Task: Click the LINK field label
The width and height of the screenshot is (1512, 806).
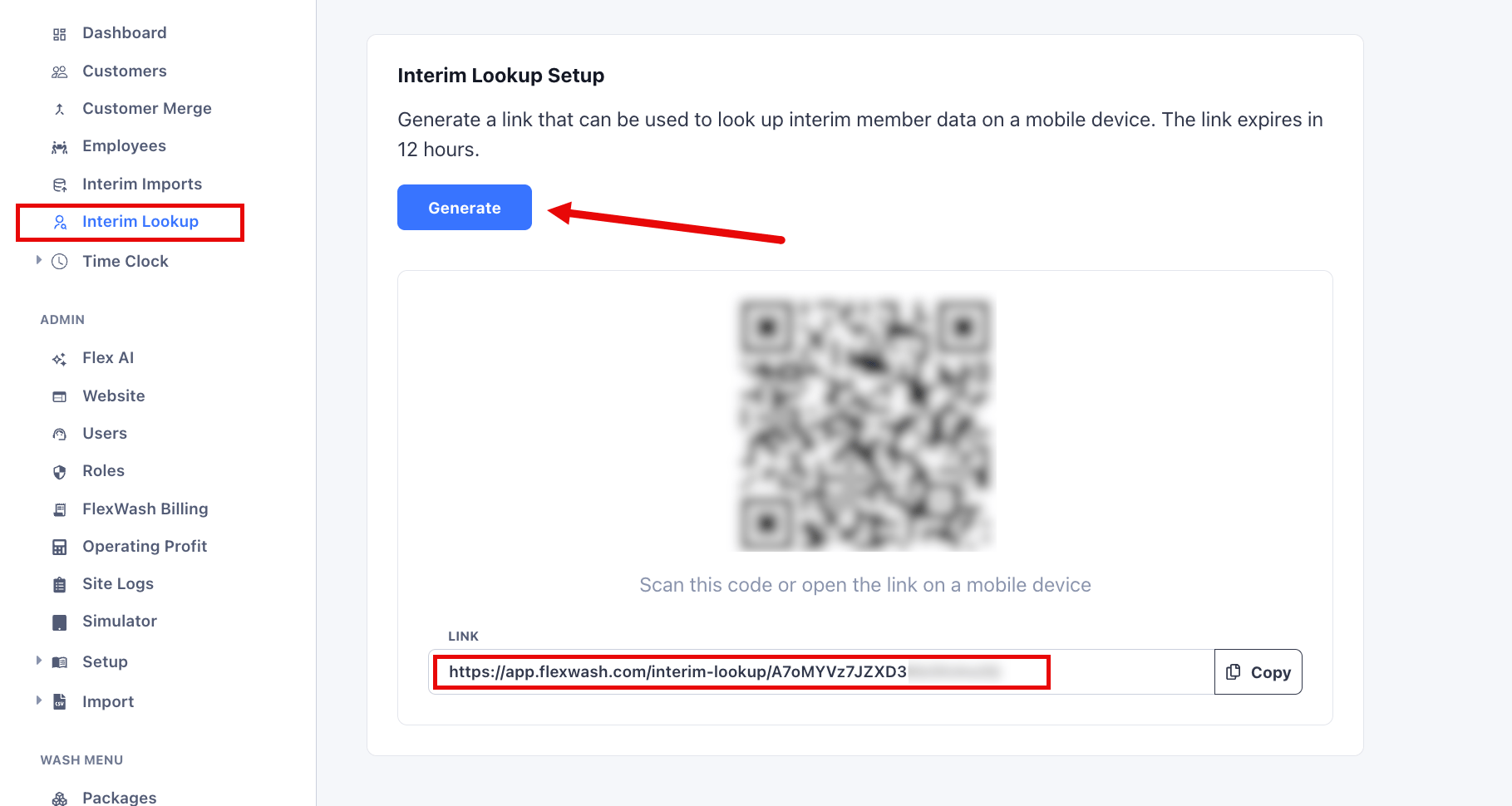Action: 463,636
